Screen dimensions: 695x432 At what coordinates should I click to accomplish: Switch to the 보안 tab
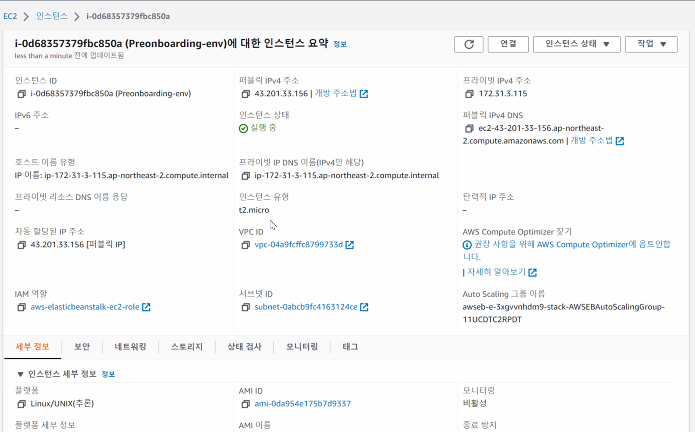click(x=82, y=347)
